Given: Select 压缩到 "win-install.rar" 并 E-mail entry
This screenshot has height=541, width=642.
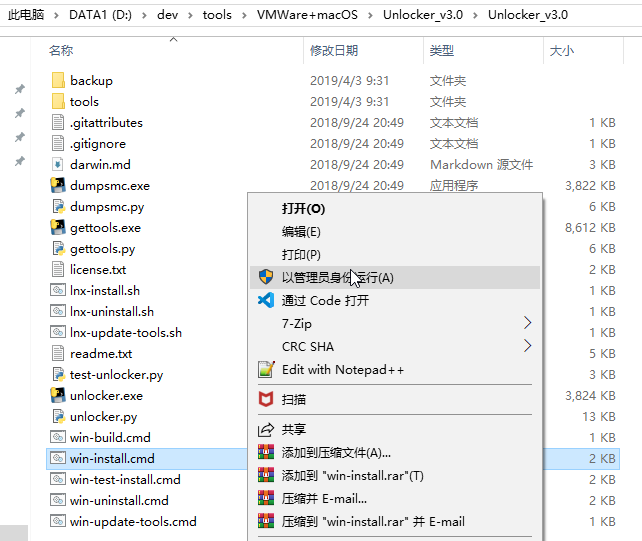Looking at the screenshot, I should [395, 521].
